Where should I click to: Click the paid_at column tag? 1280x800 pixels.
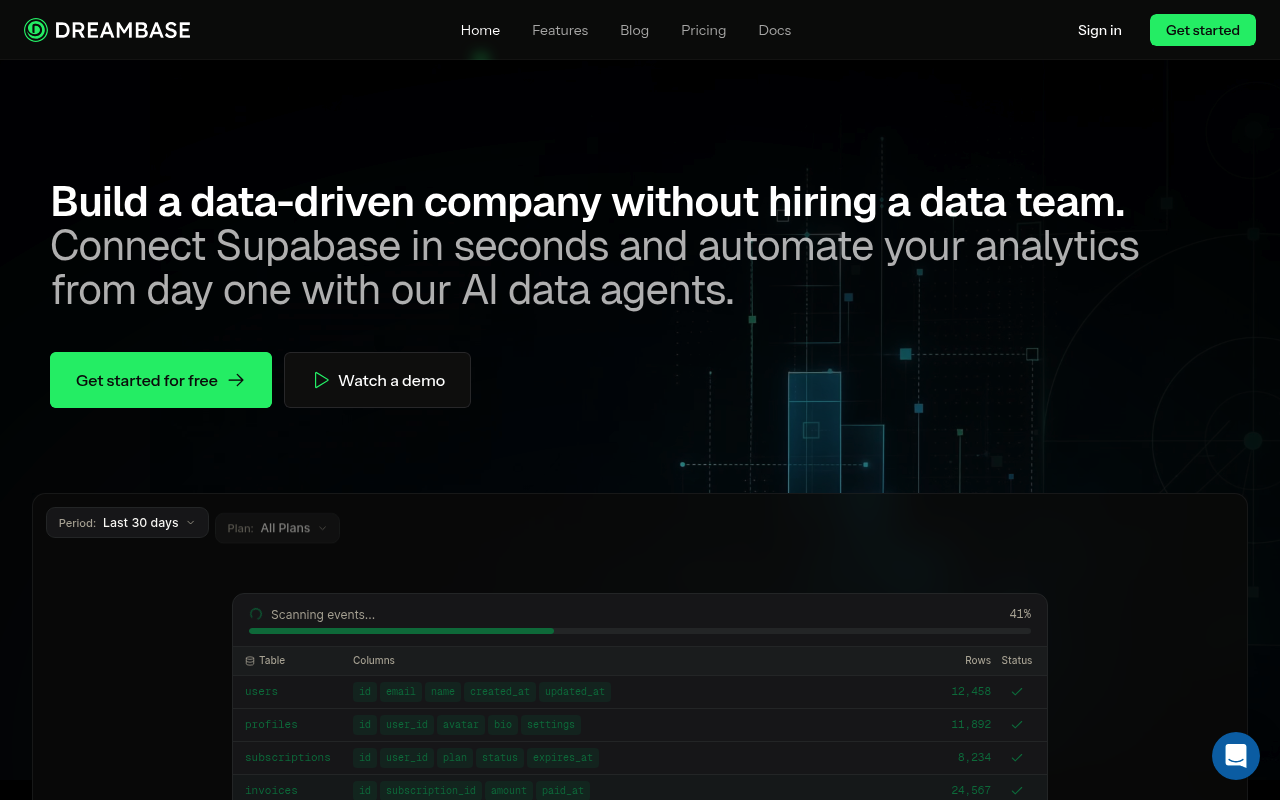point(563,790)
